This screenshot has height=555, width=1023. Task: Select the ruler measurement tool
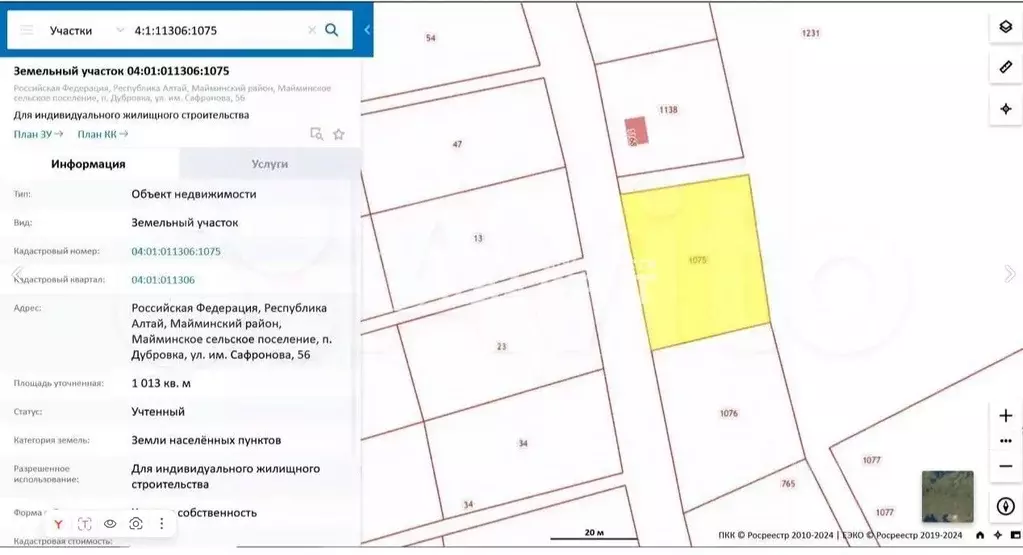(1005, 68)
